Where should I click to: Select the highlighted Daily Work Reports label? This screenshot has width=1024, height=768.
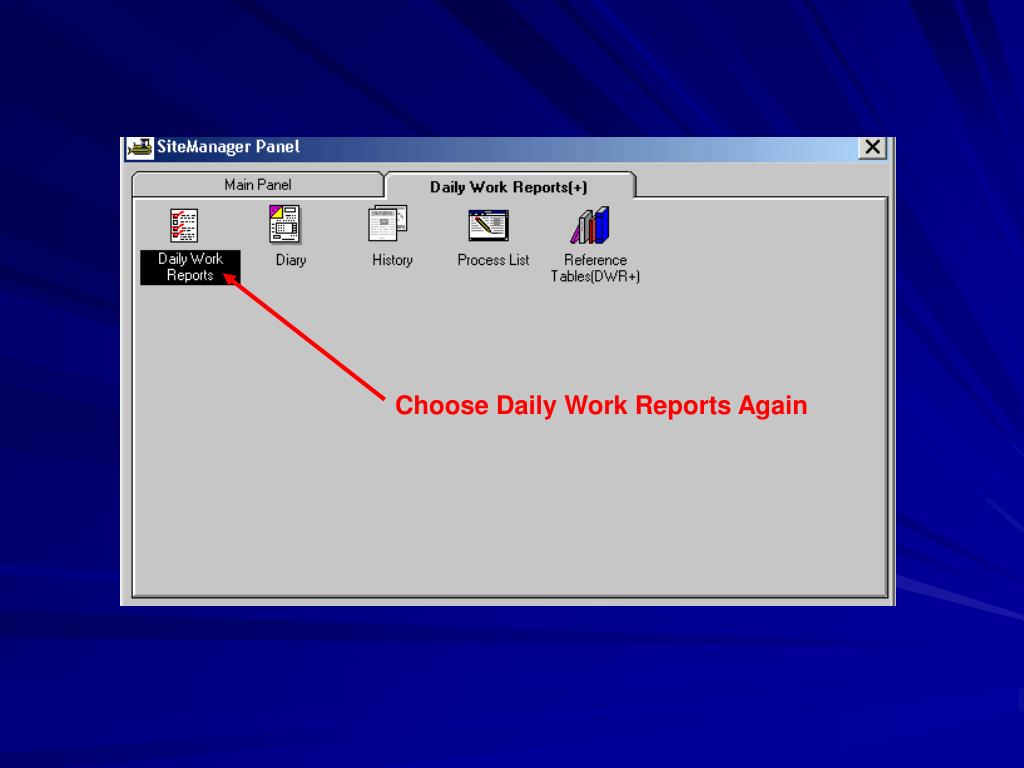(190, 267)
